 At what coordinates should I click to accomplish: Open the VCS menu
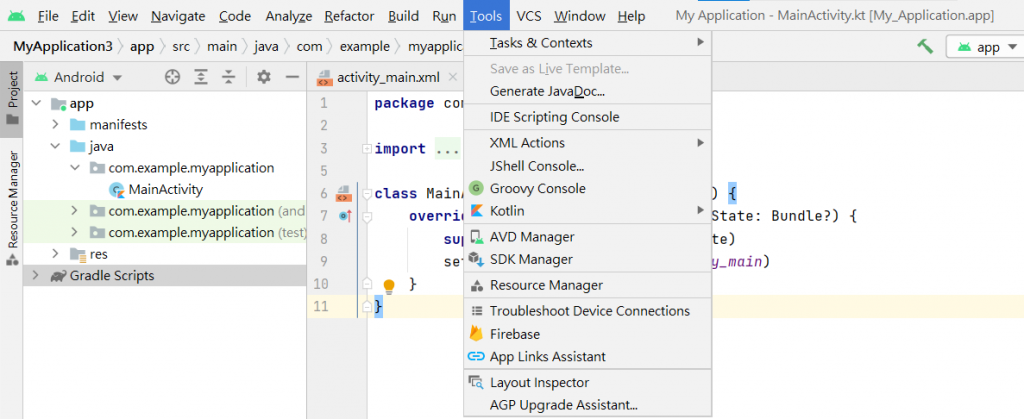click(528, 16)
